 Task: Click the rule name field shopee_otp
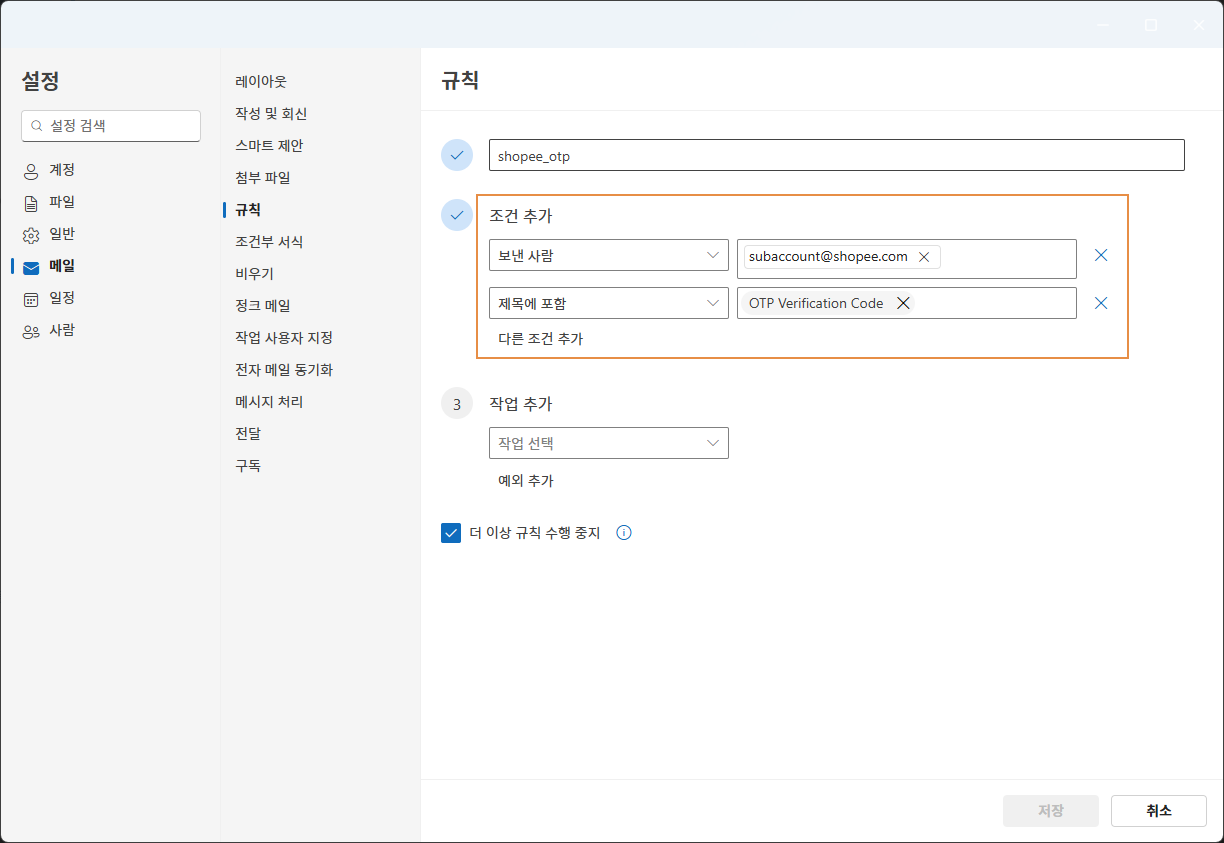coord(836,156)
